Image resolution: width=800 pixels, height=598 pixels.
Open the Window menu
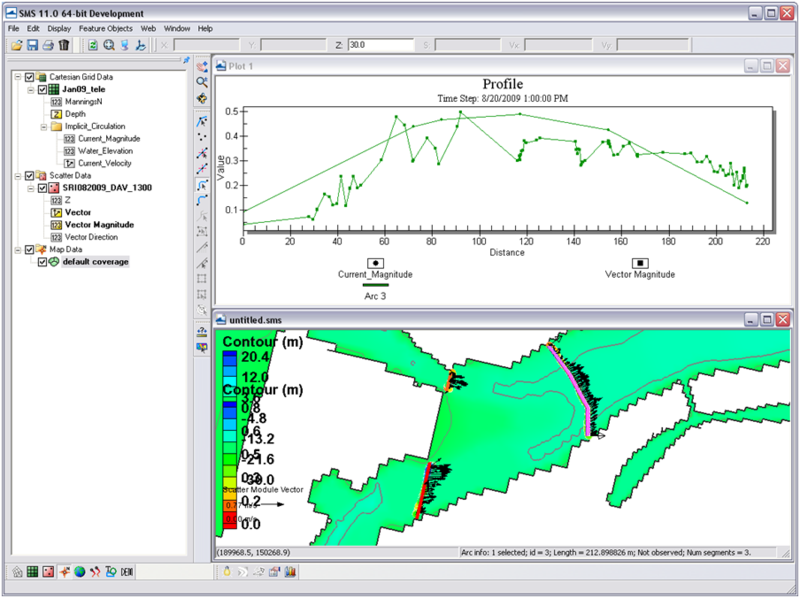[x=177, y=29]
